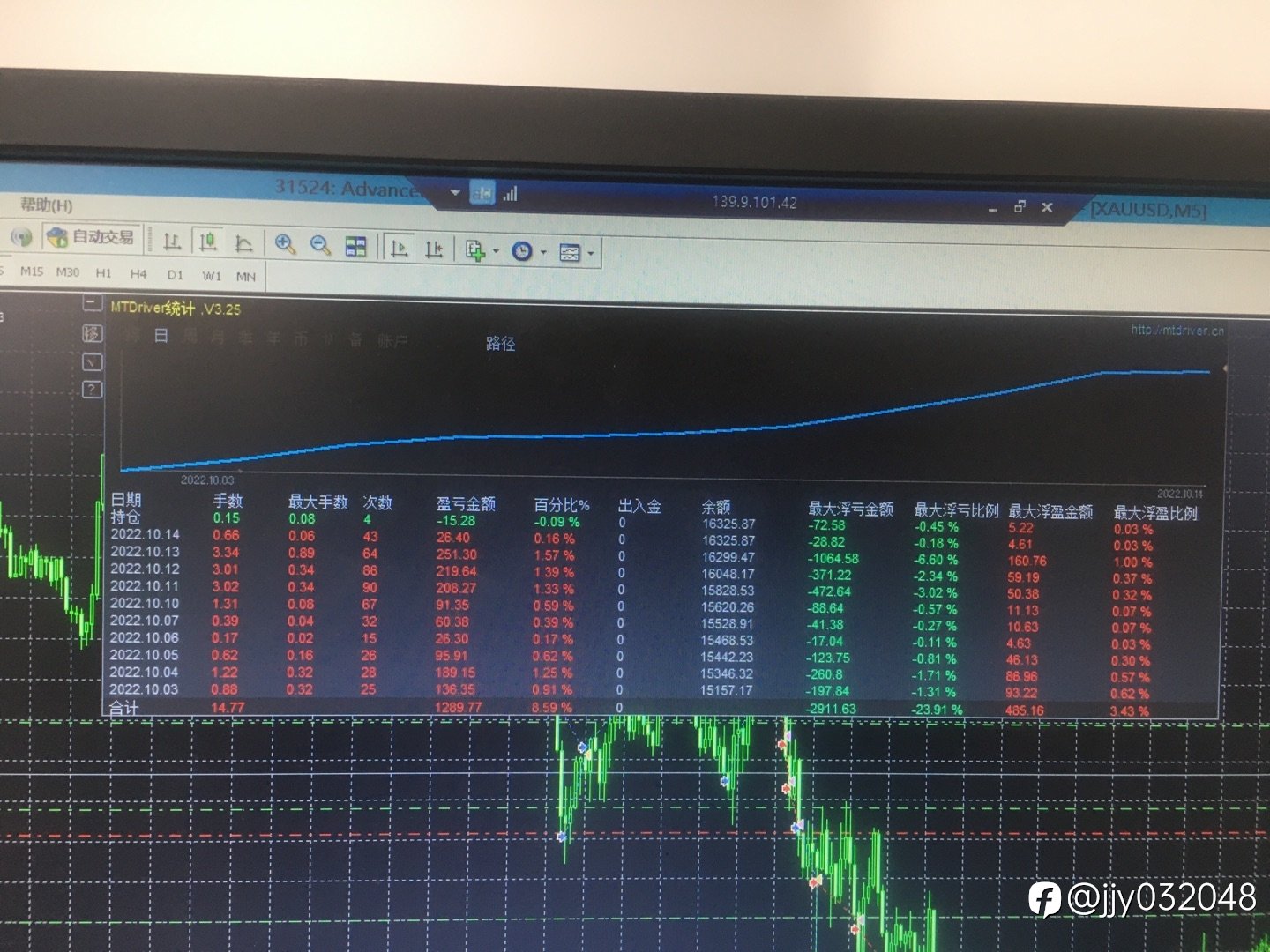The height and width of the screenshot is (952, 1270).
Task: Toggle the 自动交易 auto trading button
Action: coord(91,237)
